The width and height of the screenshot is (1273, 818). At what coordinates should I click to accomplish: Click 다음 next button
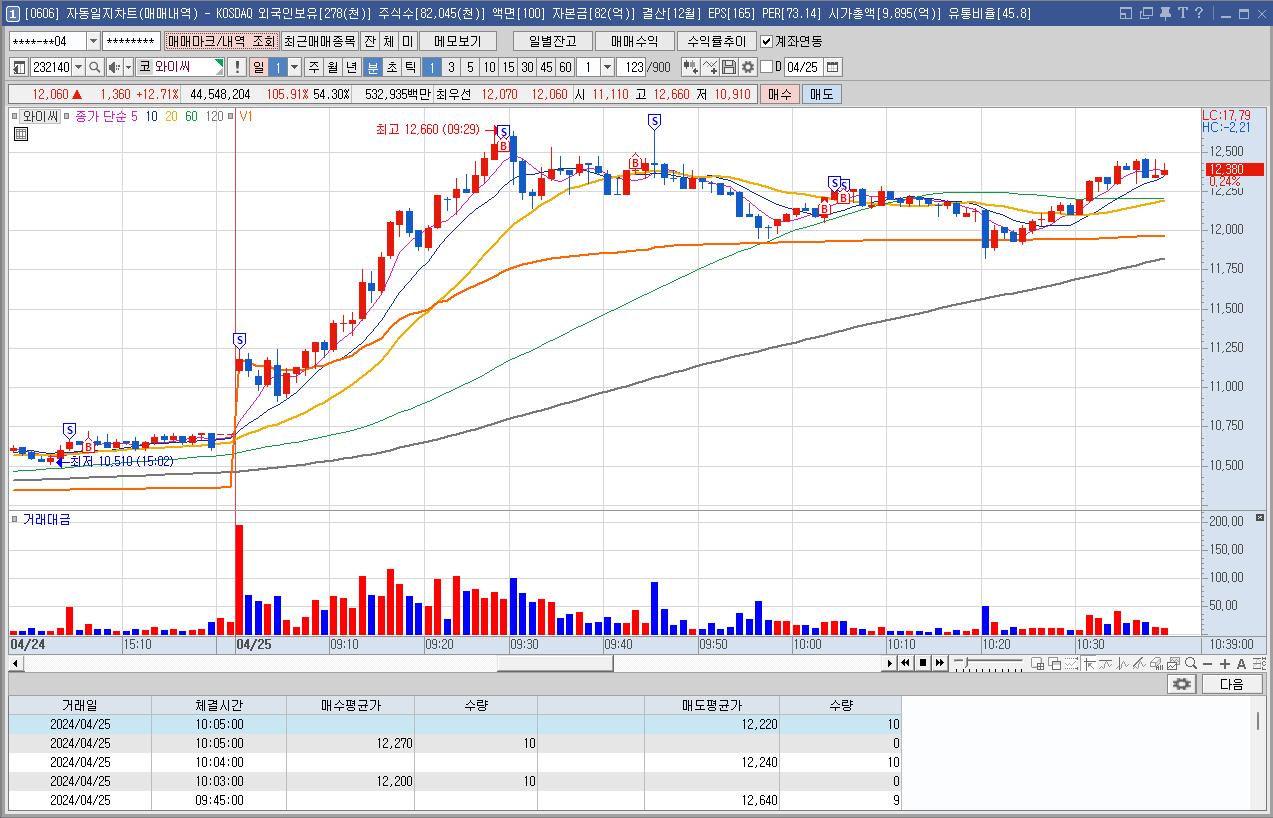pos(1232,684)
